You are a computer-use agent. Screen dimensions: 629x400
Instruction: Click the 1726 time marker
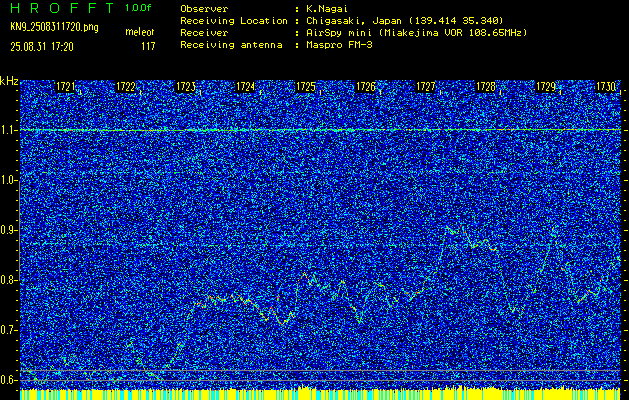click(x=366, y=87)
